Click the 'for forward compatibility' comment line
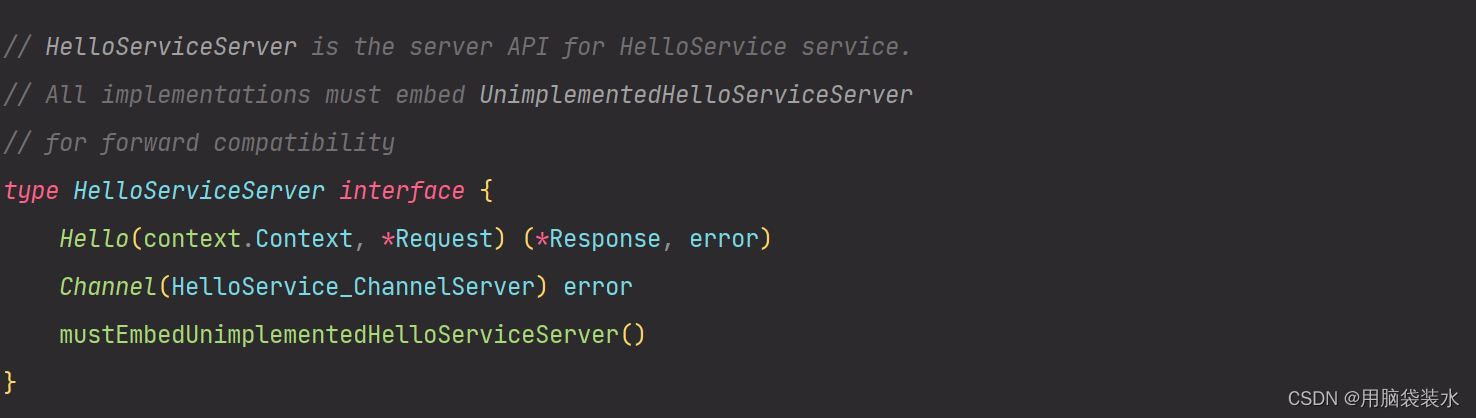Screen dimensions: 1476x418 (x=199, y=143)
